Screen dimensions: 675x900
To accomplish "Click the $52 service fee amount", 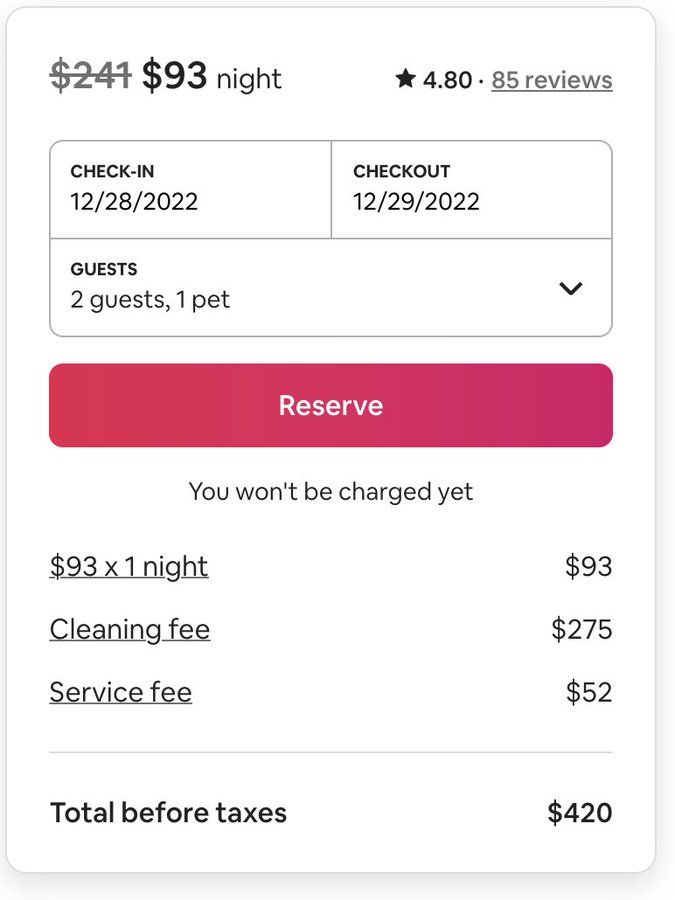I will [x=588, y=692].
